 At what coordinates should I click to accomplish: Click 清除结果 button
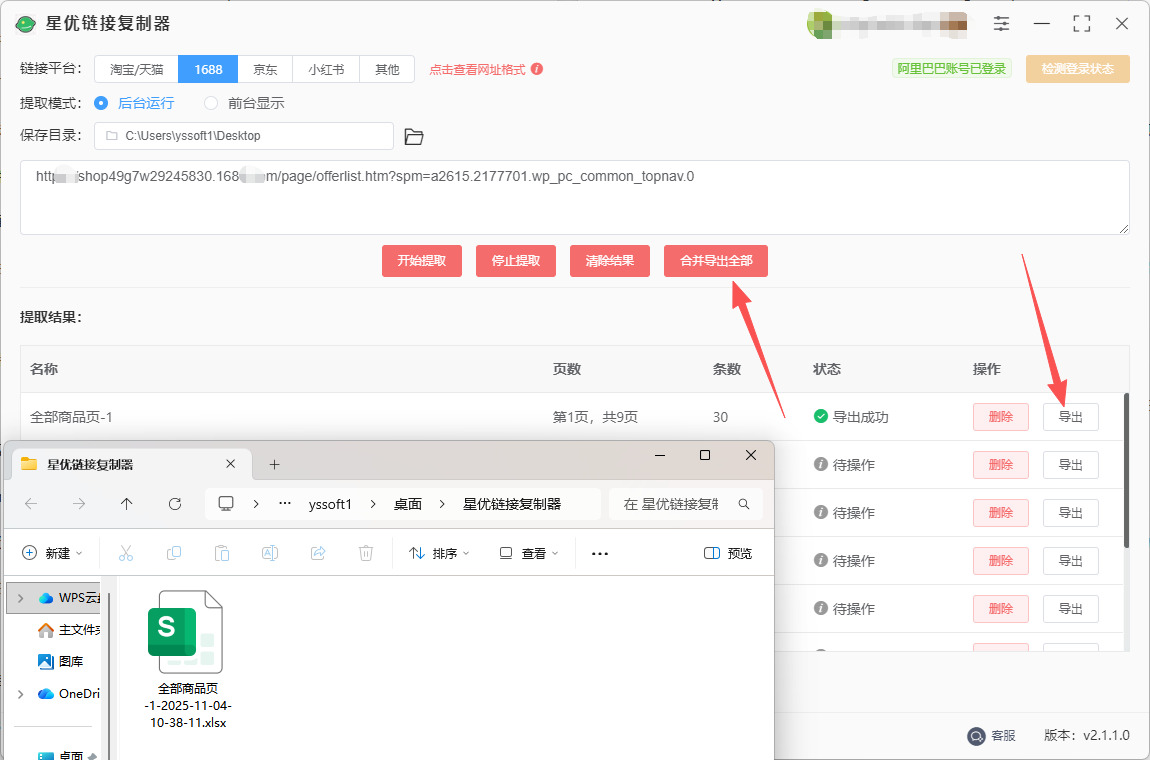[609, 261]
